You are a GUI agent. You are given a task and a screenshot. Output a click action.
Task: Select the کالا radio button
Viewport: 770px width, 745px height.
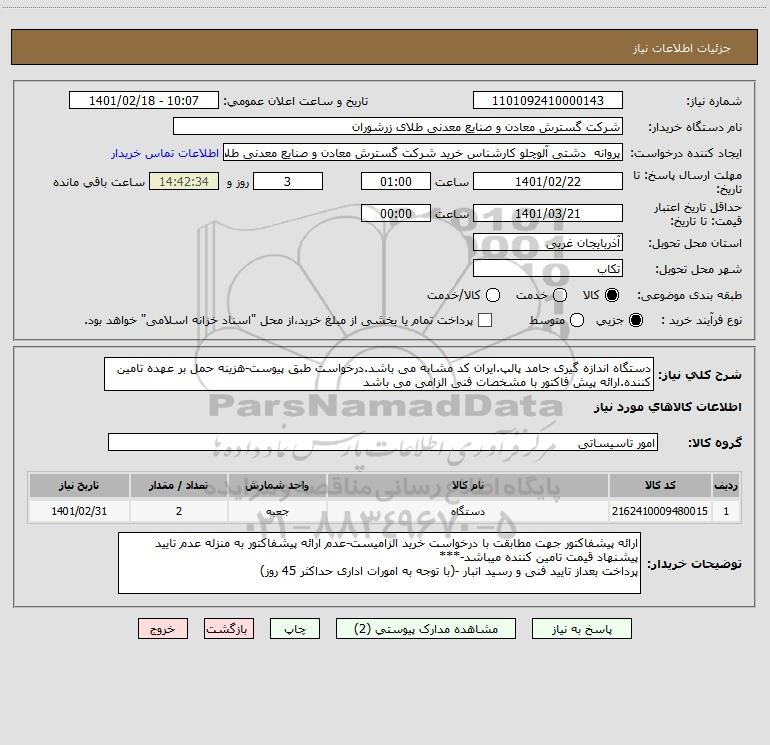612,295
